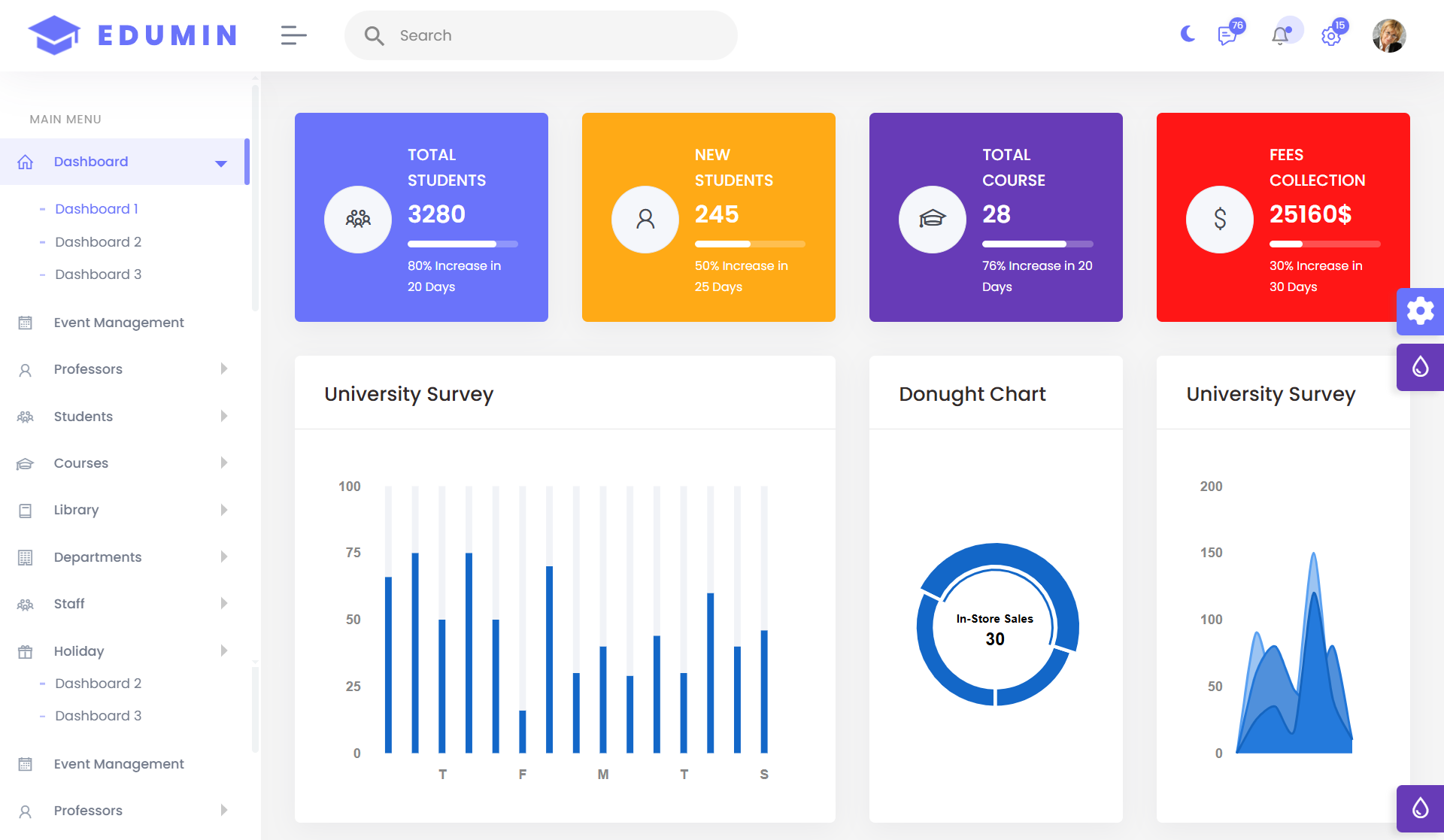Expand the Students submenu arrow
The image size is (1444, 840).
pos(223,417)
